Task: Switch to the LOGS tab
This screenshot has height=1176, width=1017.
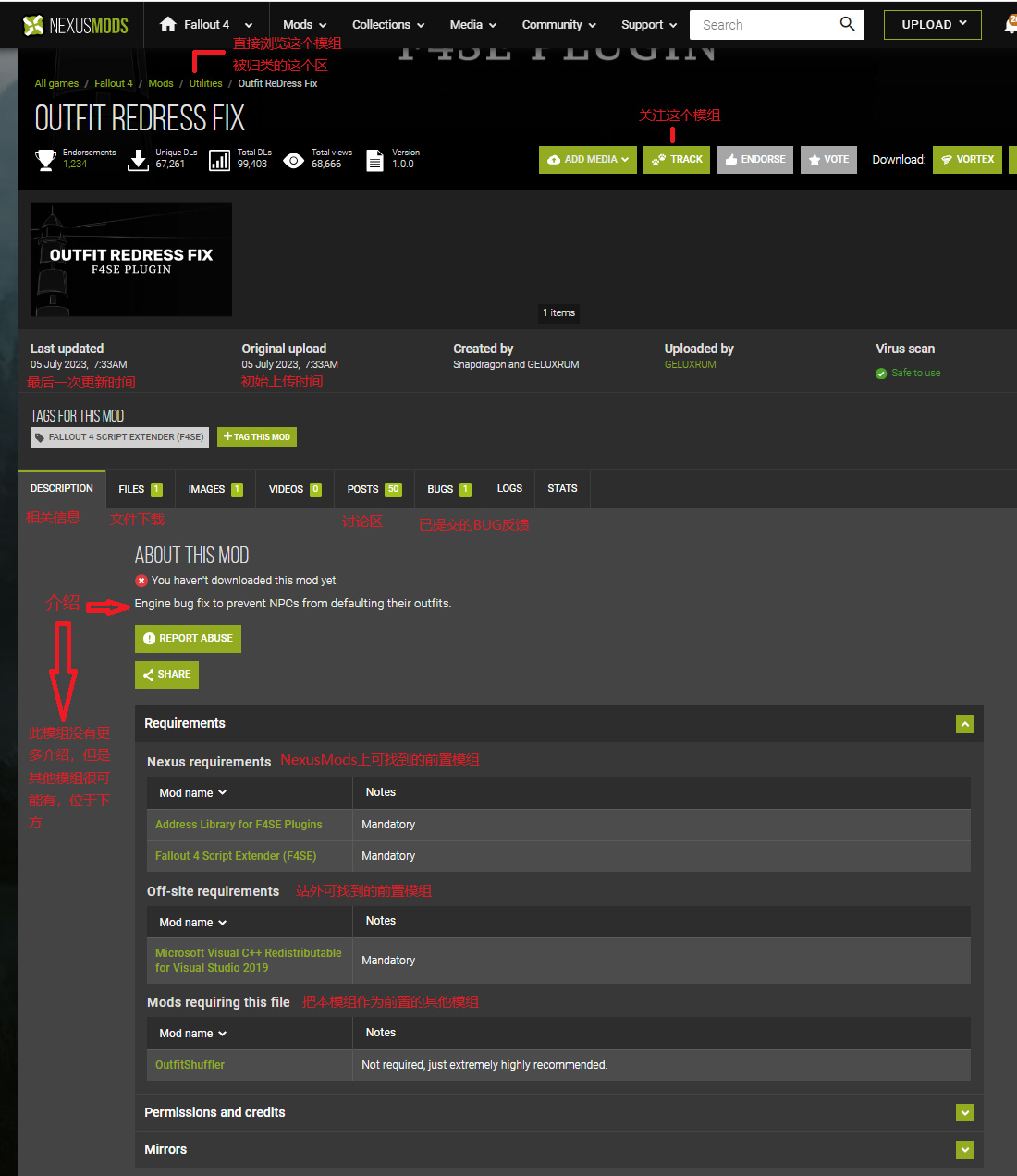Action: click(509, 489)
